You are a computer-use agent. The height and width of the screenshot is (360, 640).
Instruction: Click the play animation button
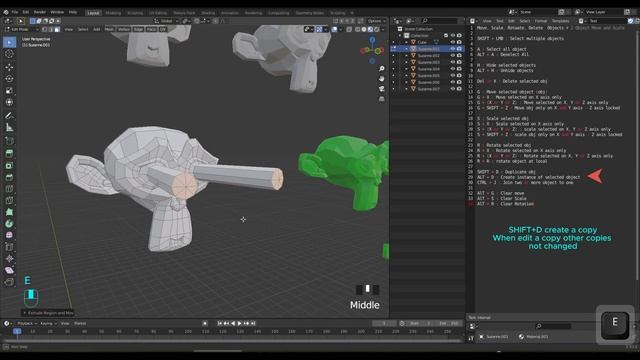[x=240, y=323]
